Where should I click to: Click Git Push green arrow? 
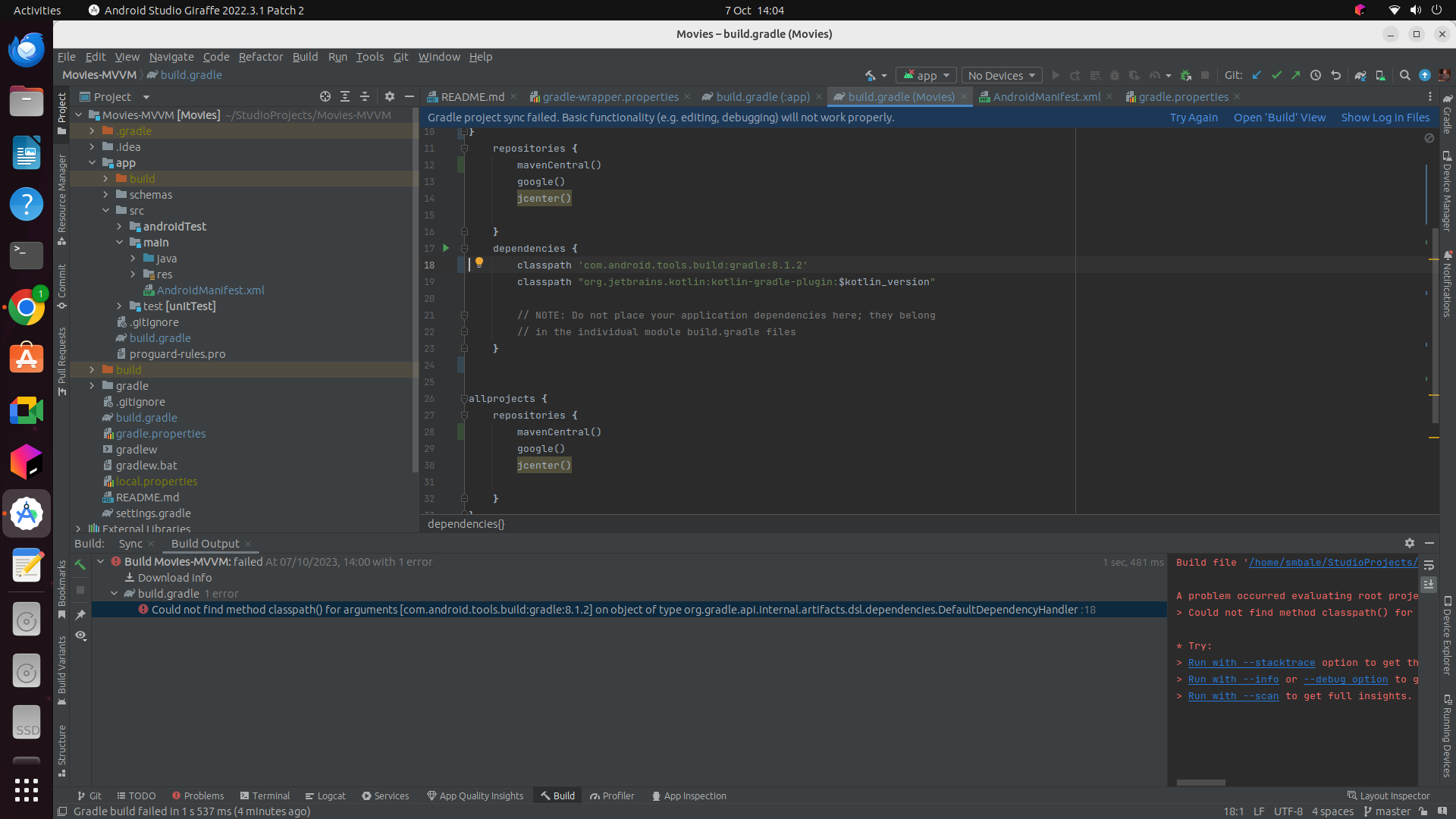click(x=1295, y=75)
